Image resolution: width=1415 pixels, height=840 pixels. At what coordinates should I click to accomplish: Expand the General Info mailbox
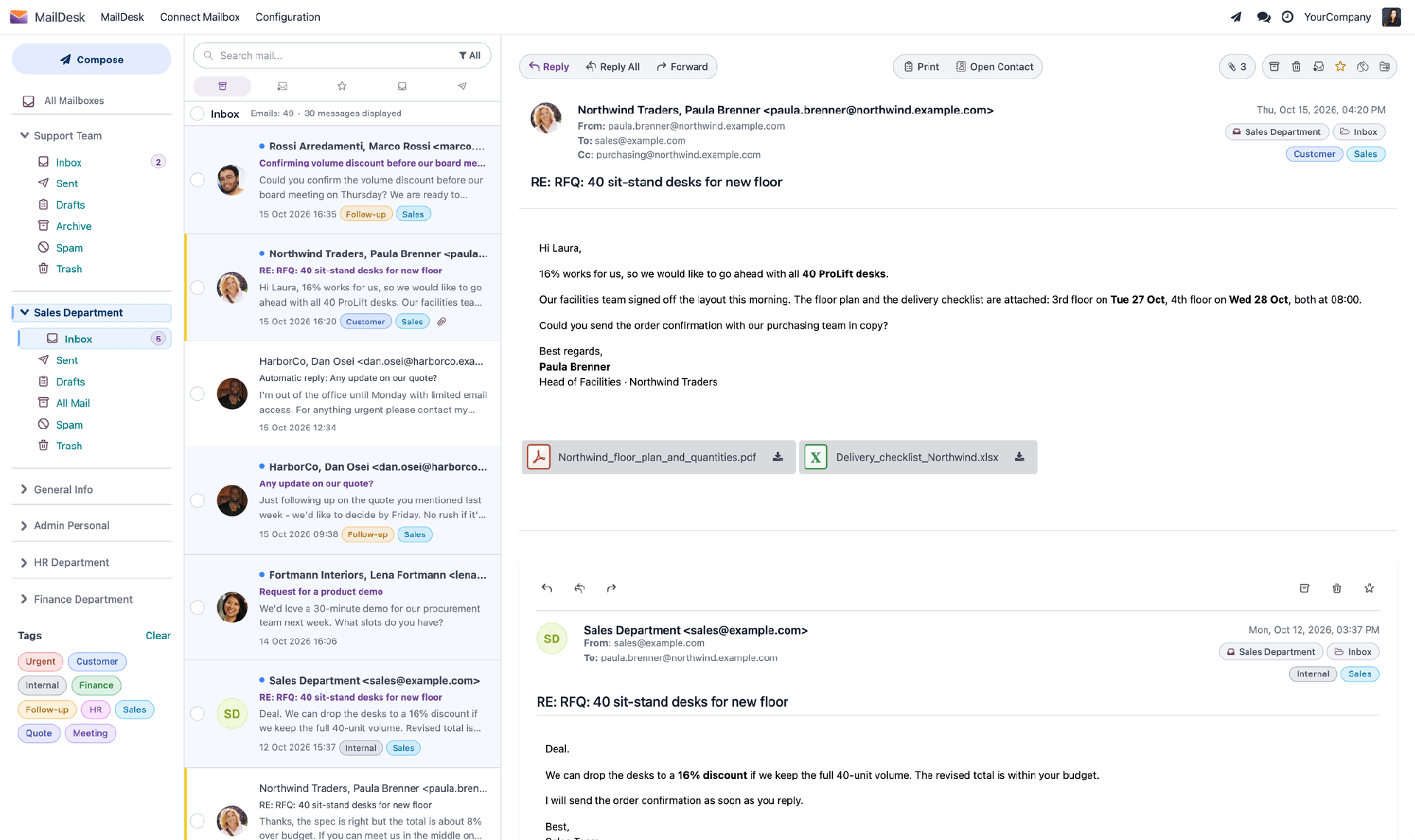[24, 489]
